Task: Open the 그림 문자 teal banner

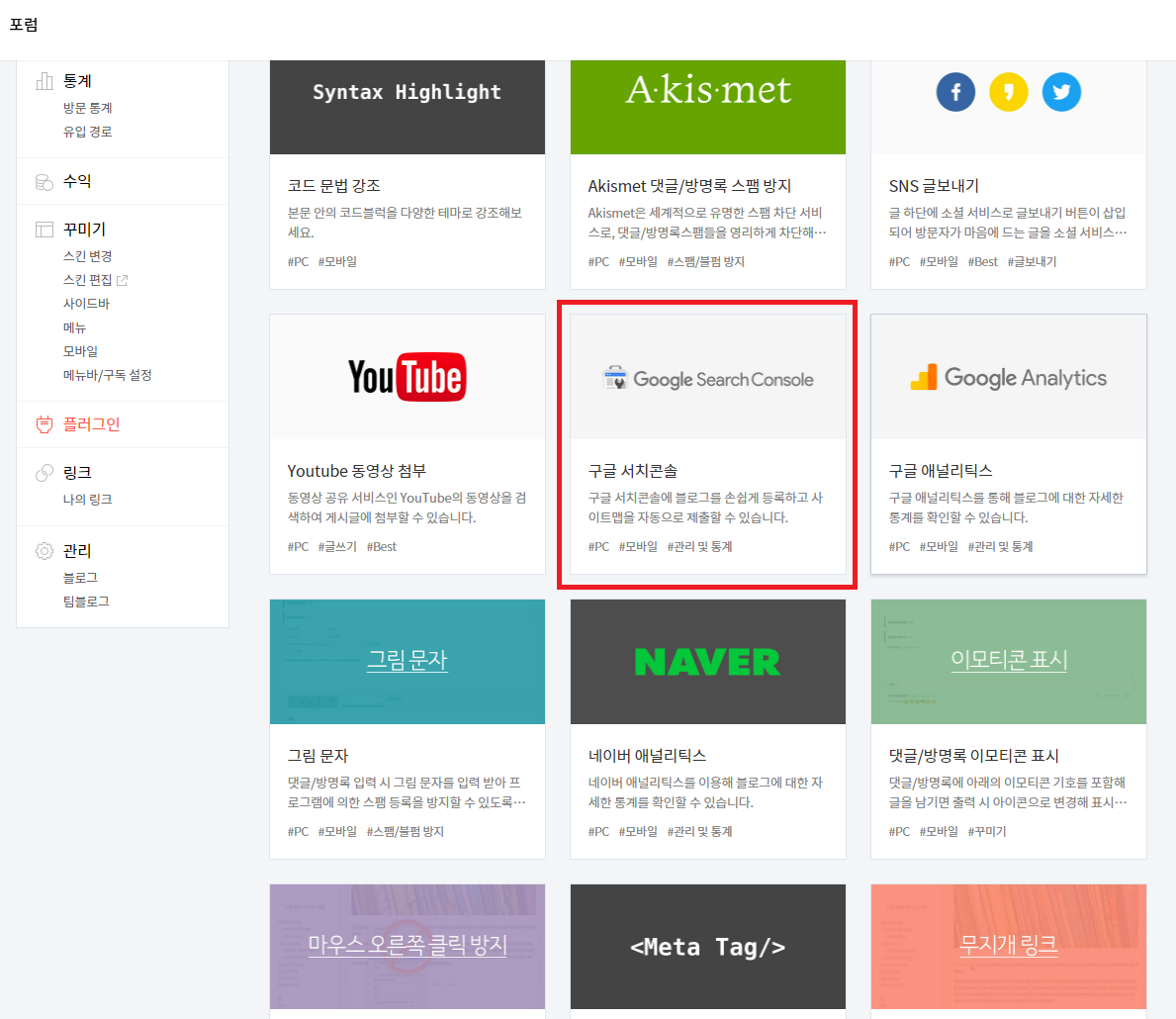Action: pos(407,662)
